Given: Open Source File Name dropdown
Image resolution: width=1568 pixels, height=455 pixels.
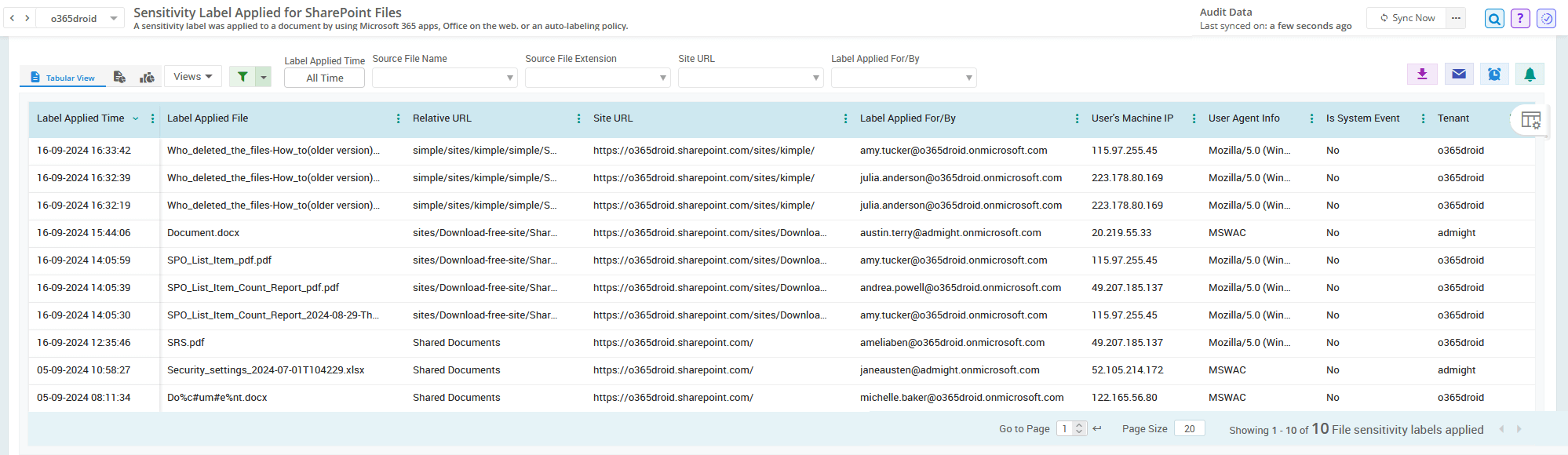Looking at the screenshot, I should point(444,78).
